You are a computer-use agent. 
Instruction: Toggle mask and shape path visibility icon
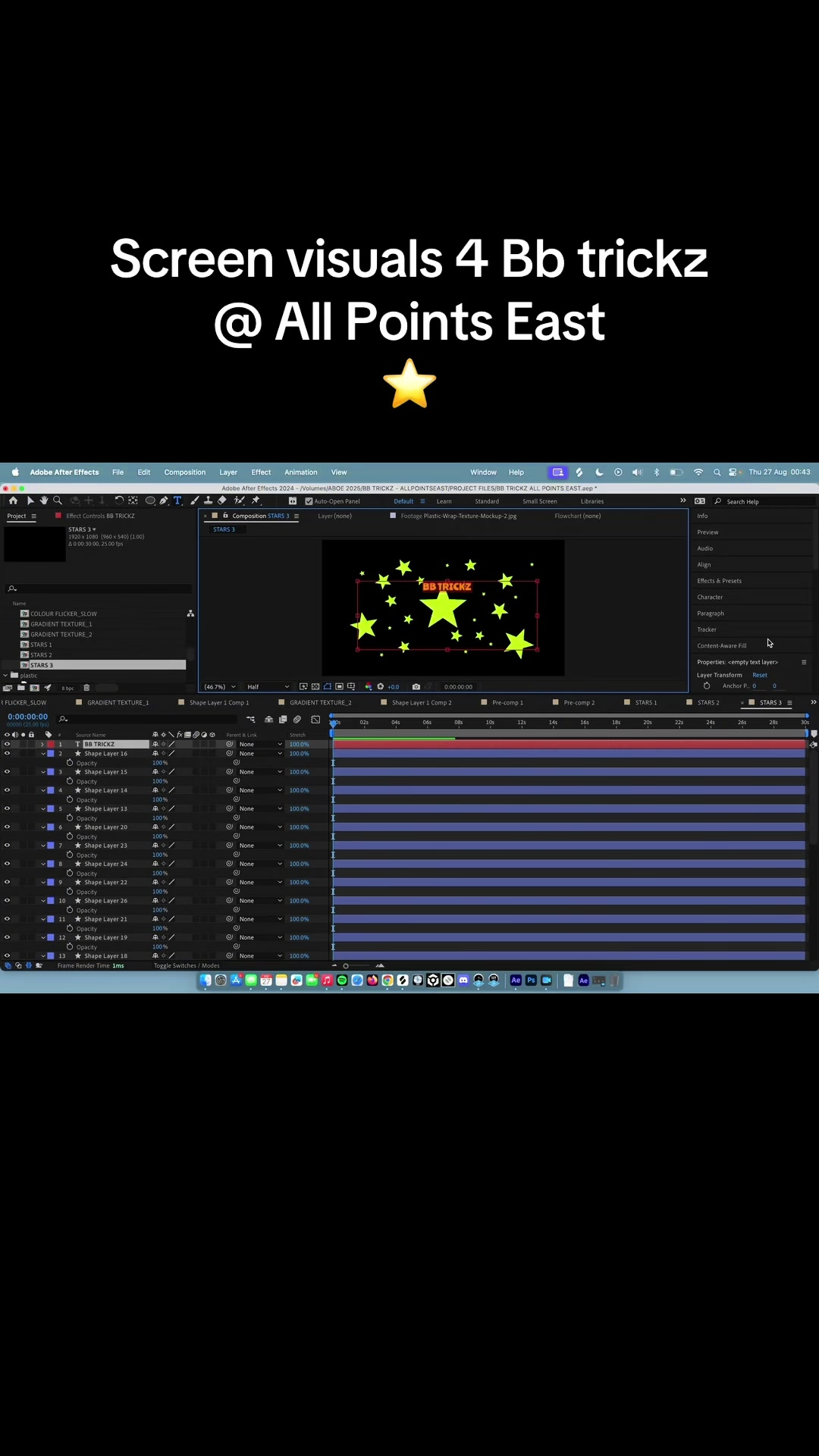pyautogui.click(x=328, y=687)
